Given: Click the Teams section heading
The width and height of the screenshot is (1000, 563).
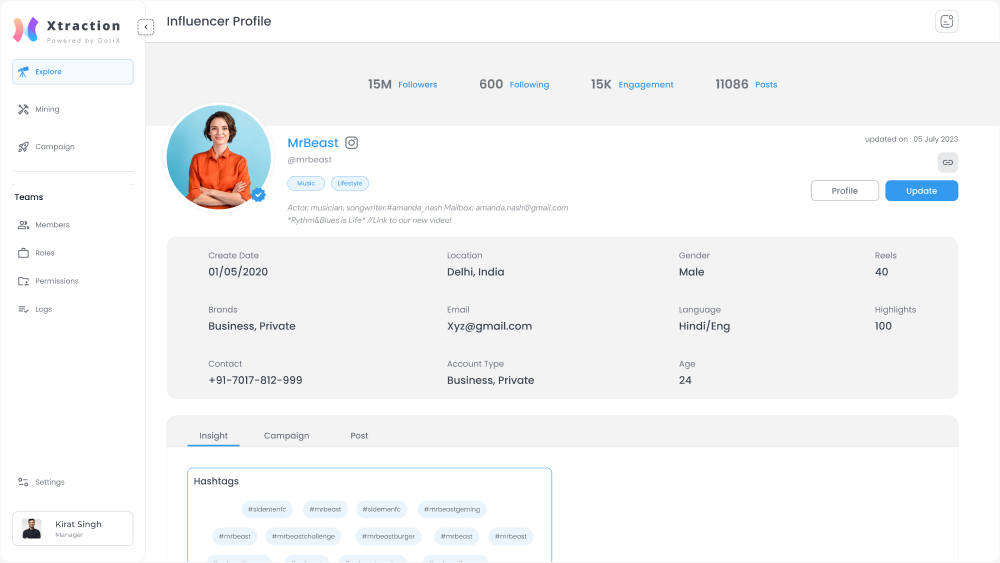Looking at the screenshot, I should tap(29, 197).
